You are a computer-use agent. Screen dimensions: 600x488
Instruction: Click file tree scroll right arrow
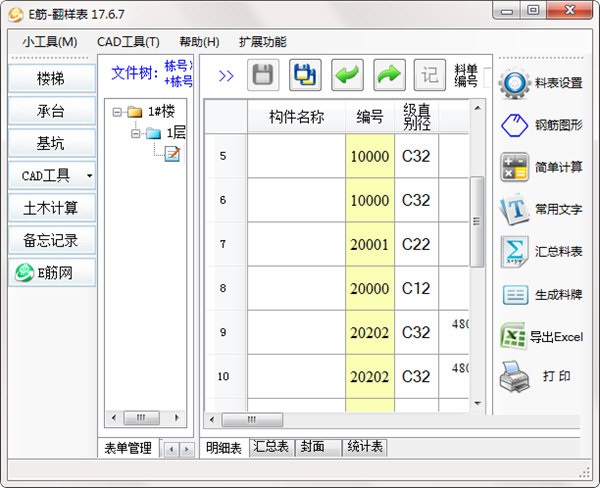coord(177,418)
